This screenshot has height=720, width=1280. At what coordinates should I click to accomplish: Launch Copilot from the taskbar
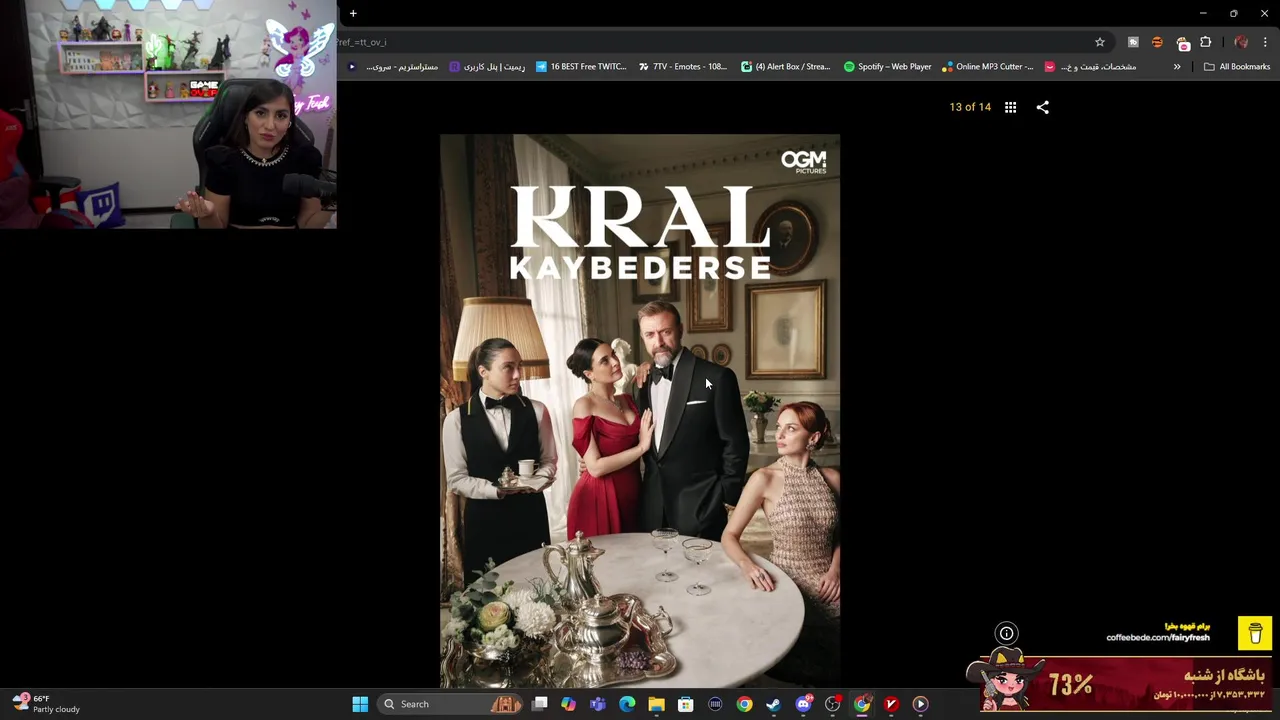(x=569, y=704)
